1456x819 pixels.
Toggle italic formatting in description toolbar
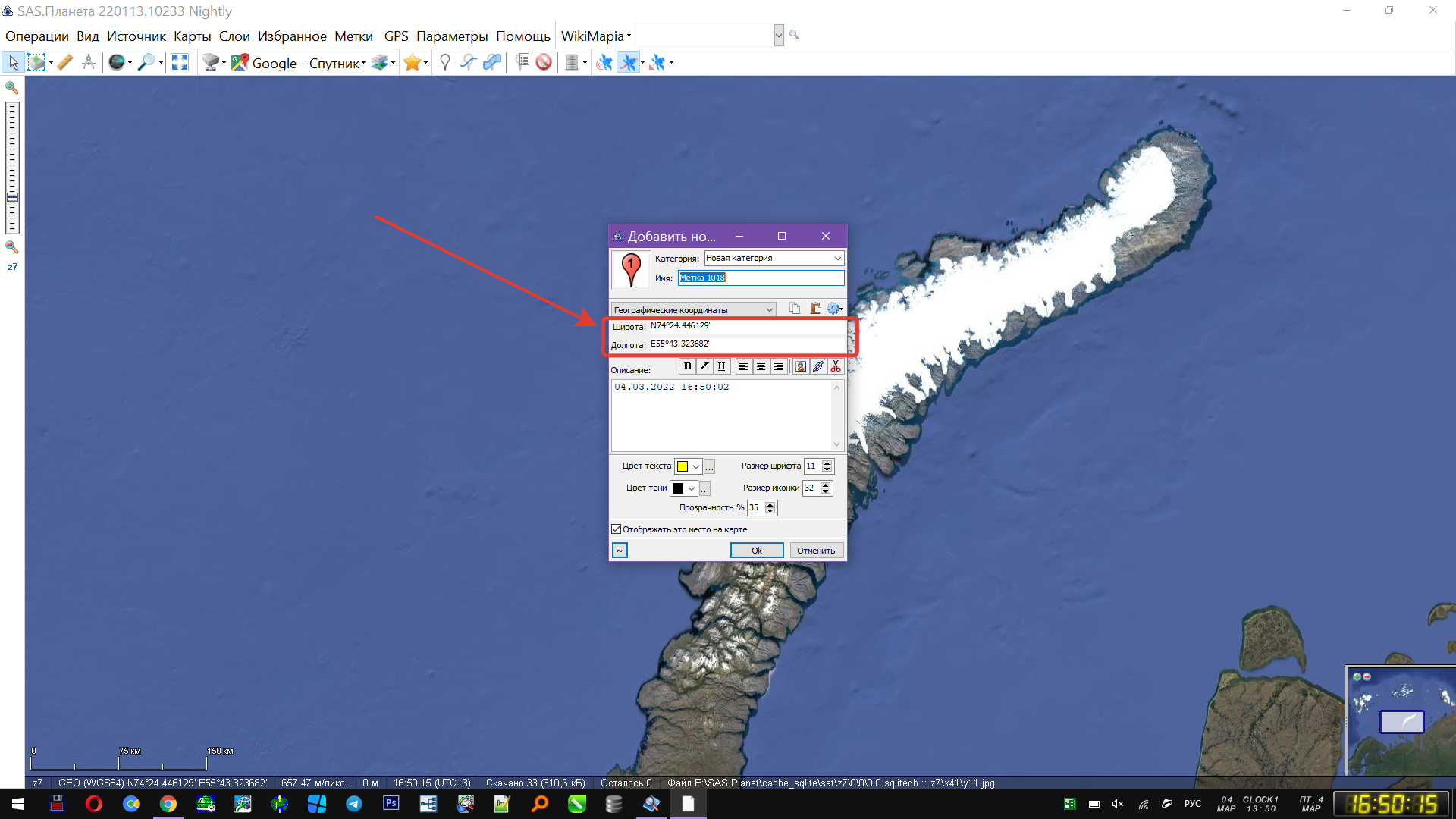click(704, 366)
